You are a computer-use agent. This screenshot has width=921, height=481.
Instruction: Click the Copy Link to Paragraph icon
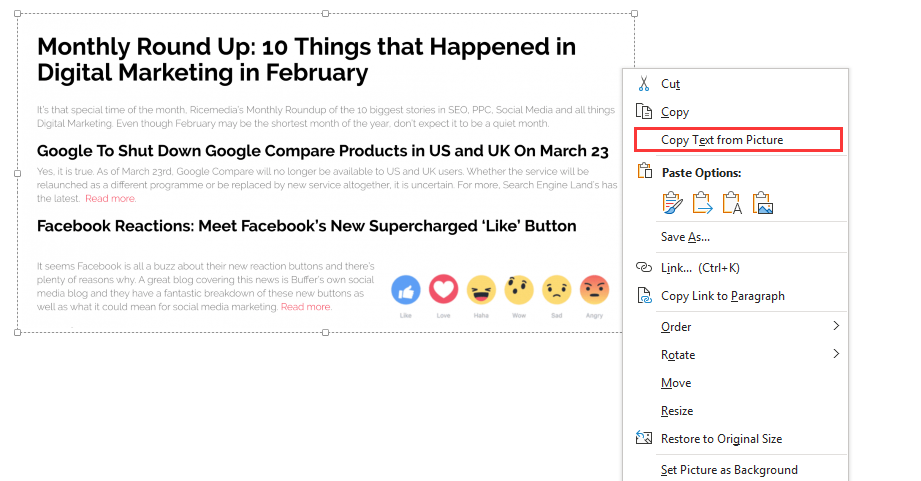coord(644,295)
